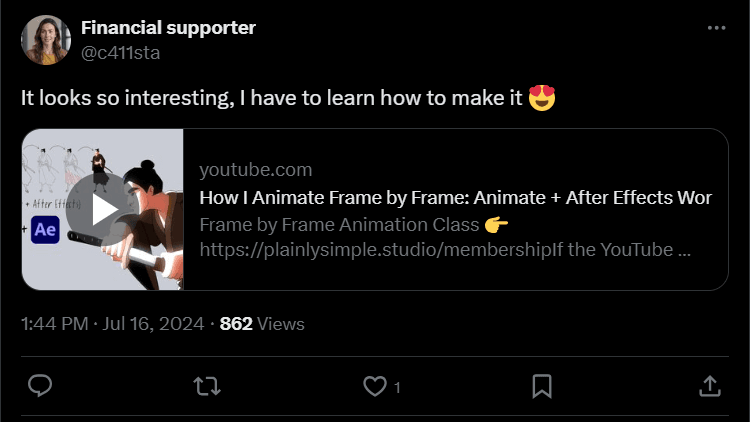750x422 pixels.
Task: Click the heart-eyes emoji in the tweet
Action: pos(542,98)
